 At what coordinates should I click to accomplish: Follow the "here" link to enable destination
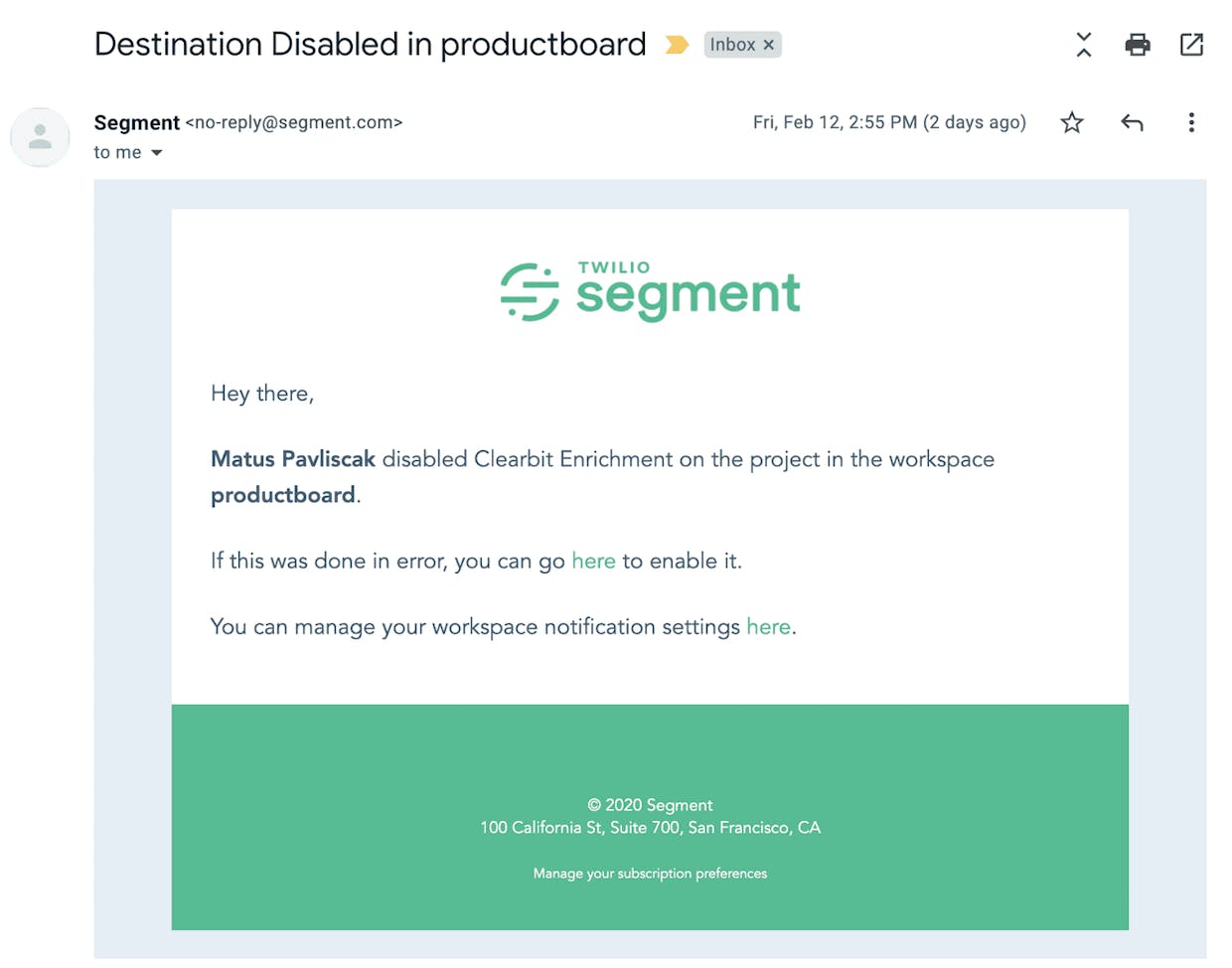pyautogui.click(x=593, y=561)
